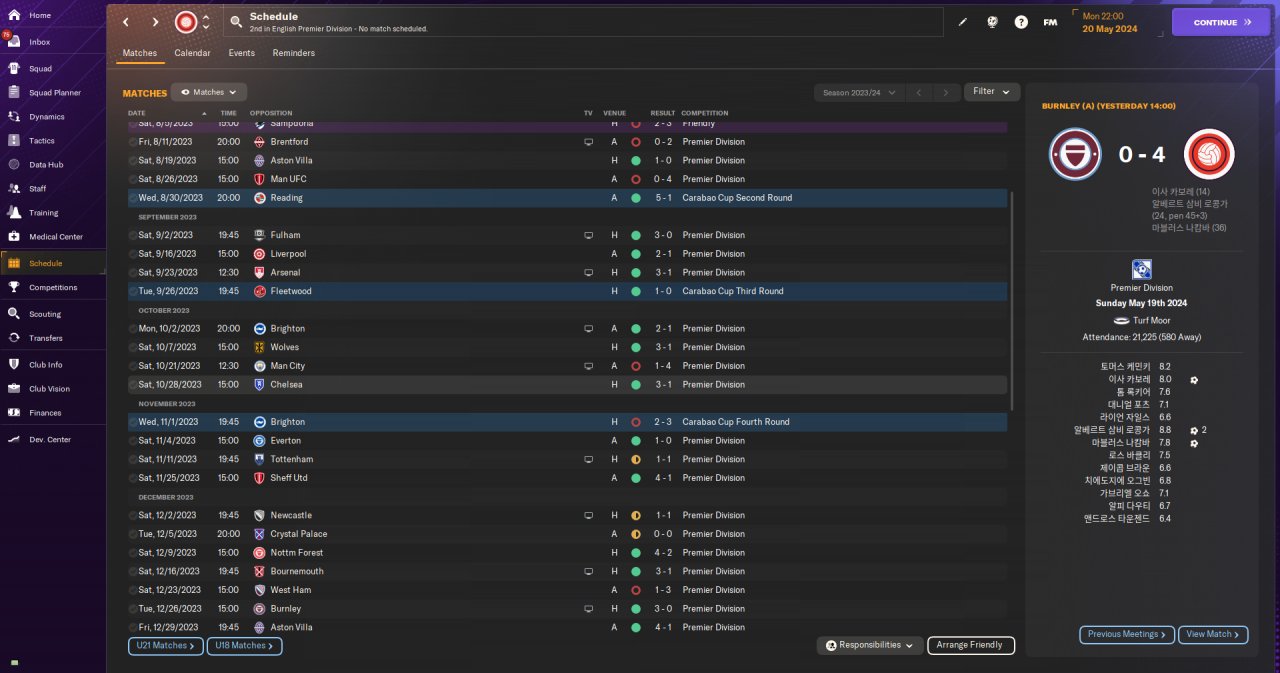Screen dimensions: 1280x673
Task: Open the Squad Planner icon
Action: (x=14, y=92)
